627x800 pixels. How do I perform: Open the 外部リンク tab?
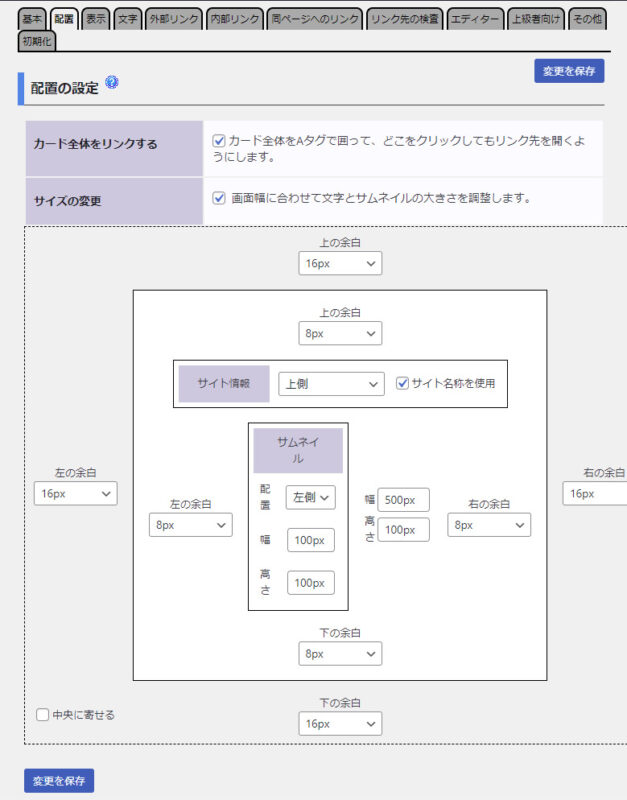tap(173, 19)
